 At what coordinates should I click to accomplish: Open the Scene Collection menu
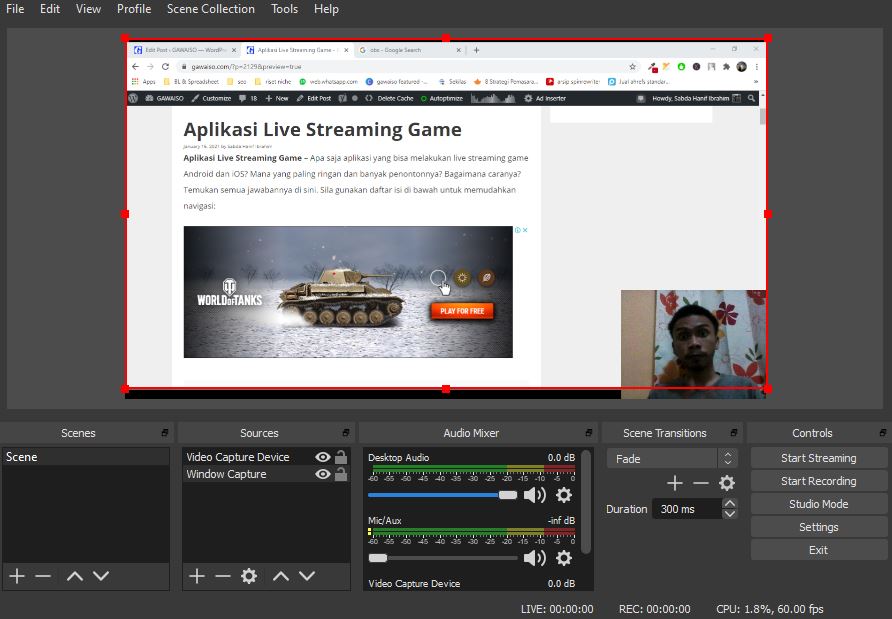211,9
